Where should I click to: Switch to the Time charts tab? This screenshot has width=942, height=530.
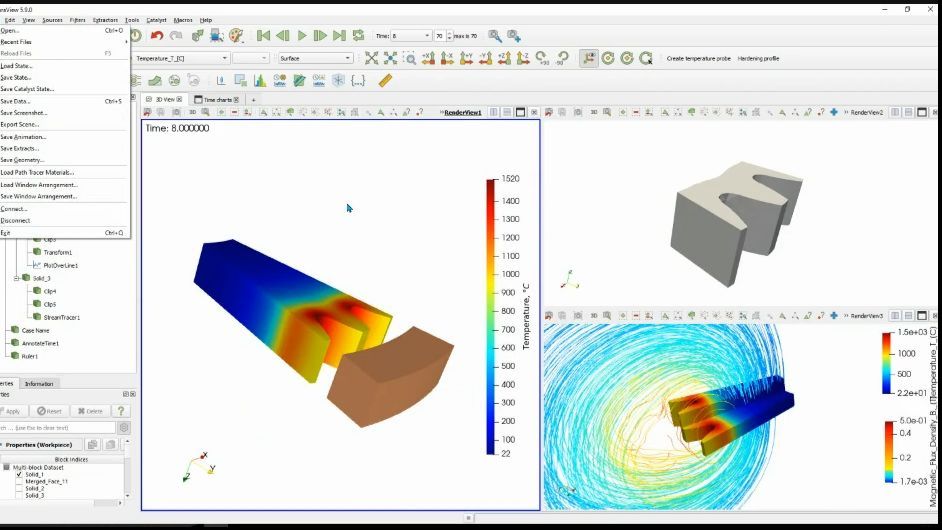(217, 100)
